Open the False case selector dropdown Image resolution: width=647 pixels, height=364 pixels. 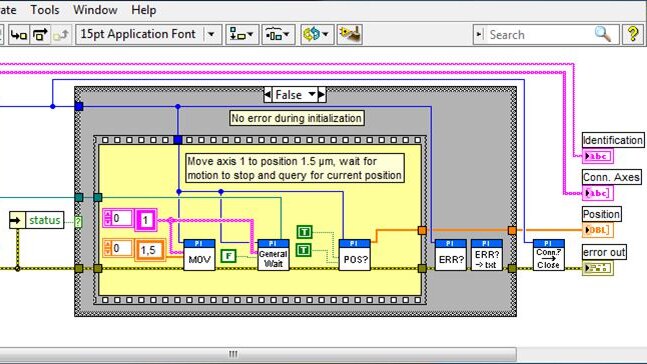(312, 95)
